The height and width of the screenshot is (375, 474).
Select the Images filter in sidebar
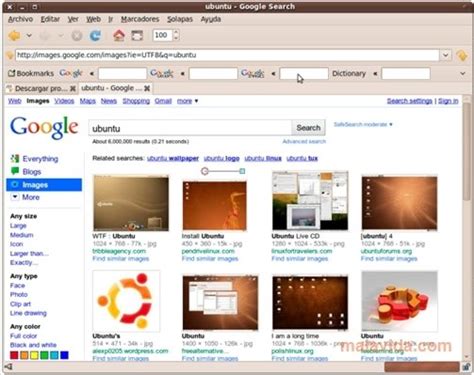[x=44, y=185]
